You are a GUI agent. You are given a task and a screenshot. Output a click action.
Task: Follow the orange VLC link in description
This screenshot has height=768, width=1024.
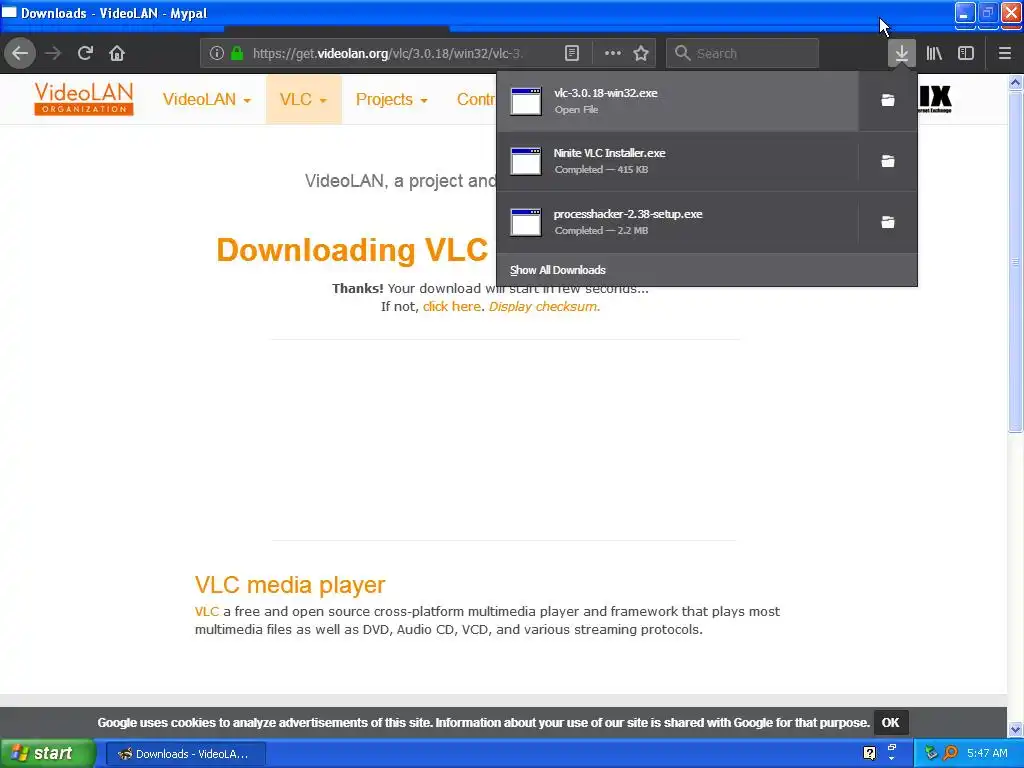pos(206,611)
